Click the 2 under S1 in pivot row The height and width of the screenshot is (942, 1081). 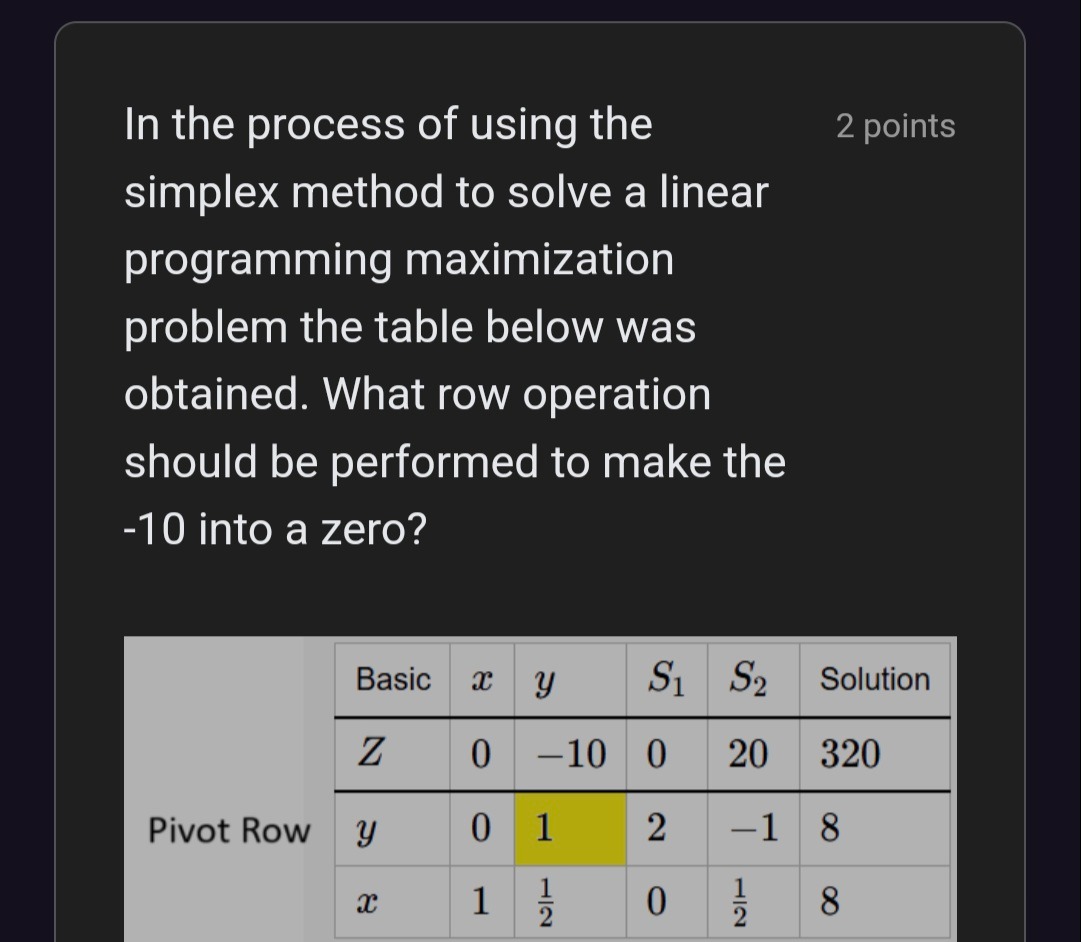656,828
